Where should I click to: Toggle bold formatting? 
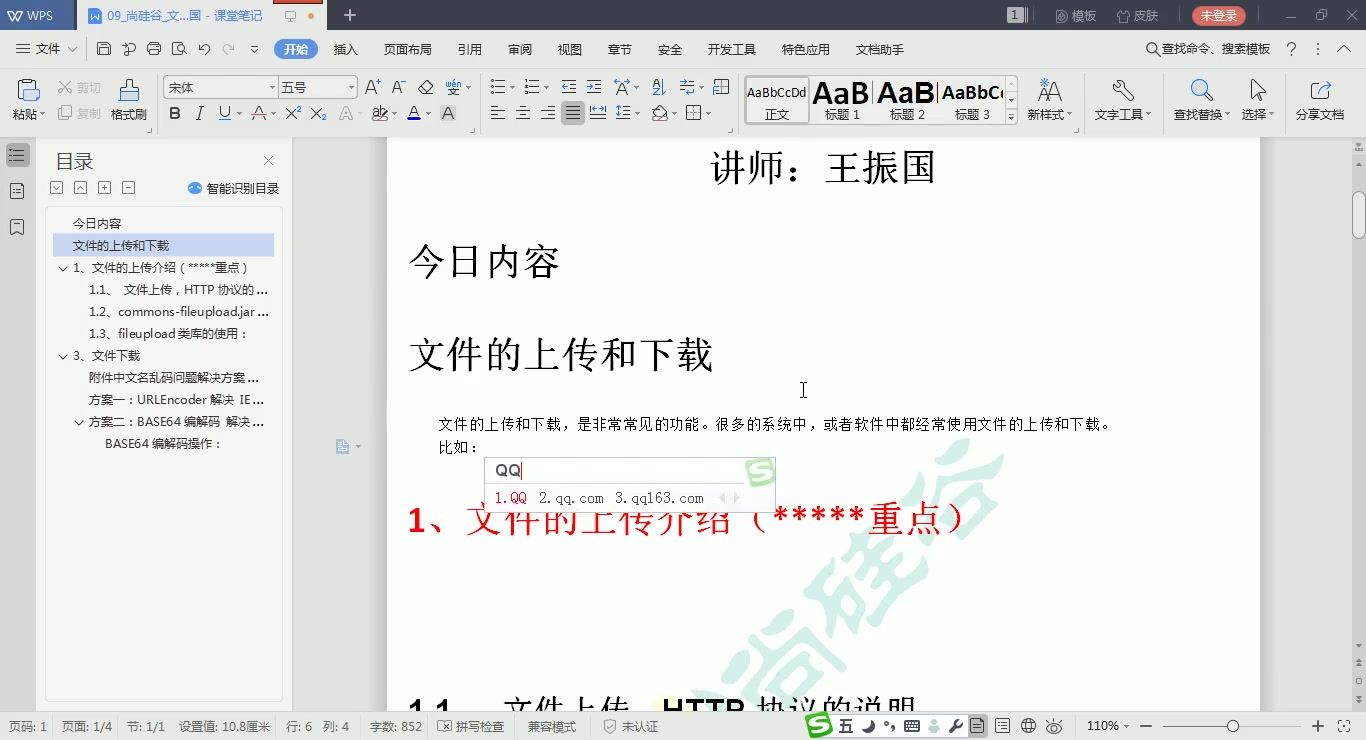tap(175, 114)
